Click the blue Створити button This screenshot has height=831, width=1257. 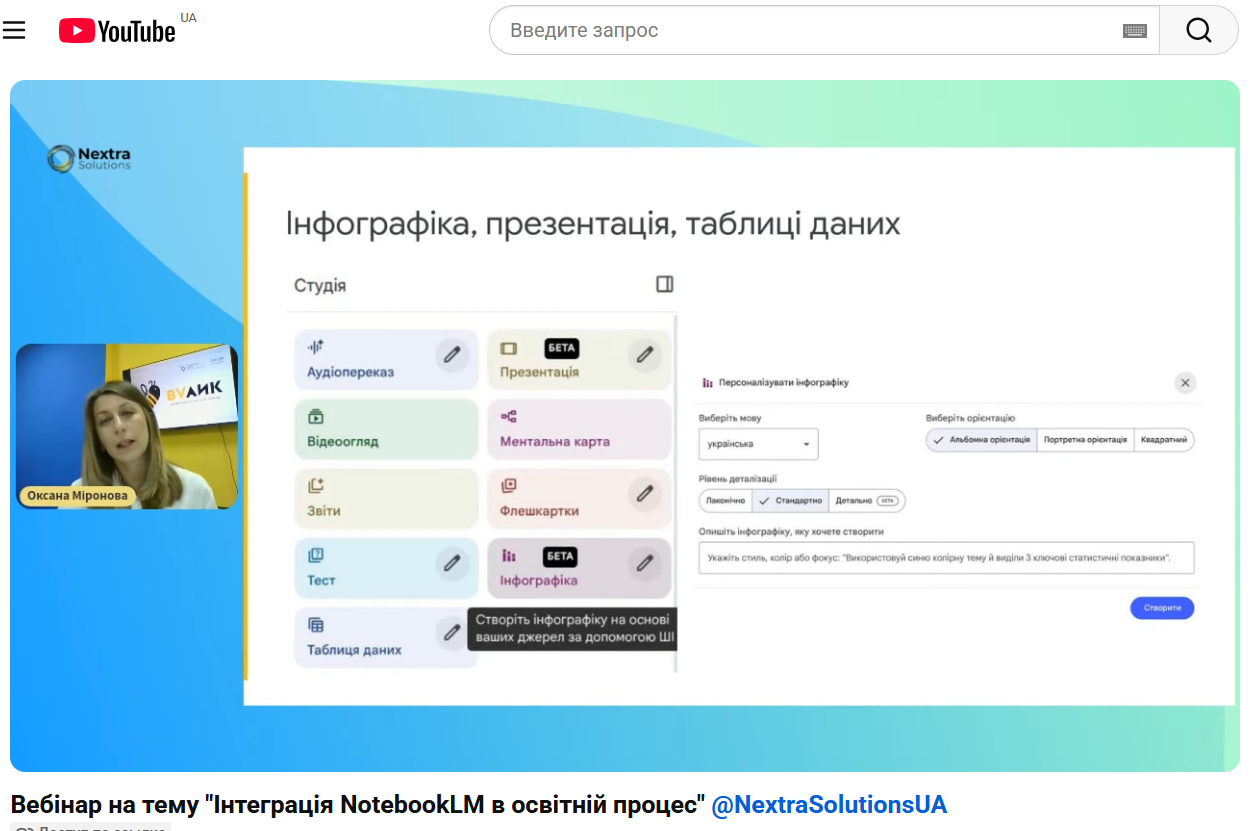[1161, 608]
